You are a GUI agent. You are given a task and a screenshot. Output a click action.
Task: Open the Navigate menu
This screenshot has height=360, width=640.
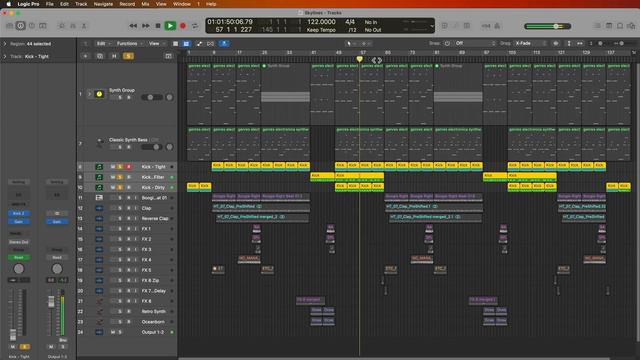tap(103, 4)
